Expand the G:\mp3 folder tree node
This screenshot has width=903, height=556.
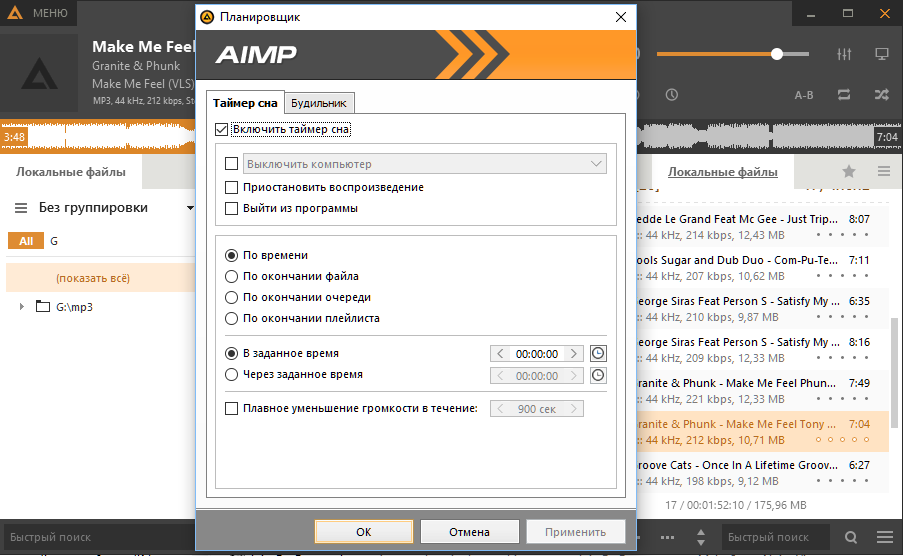tap(22, 307)
